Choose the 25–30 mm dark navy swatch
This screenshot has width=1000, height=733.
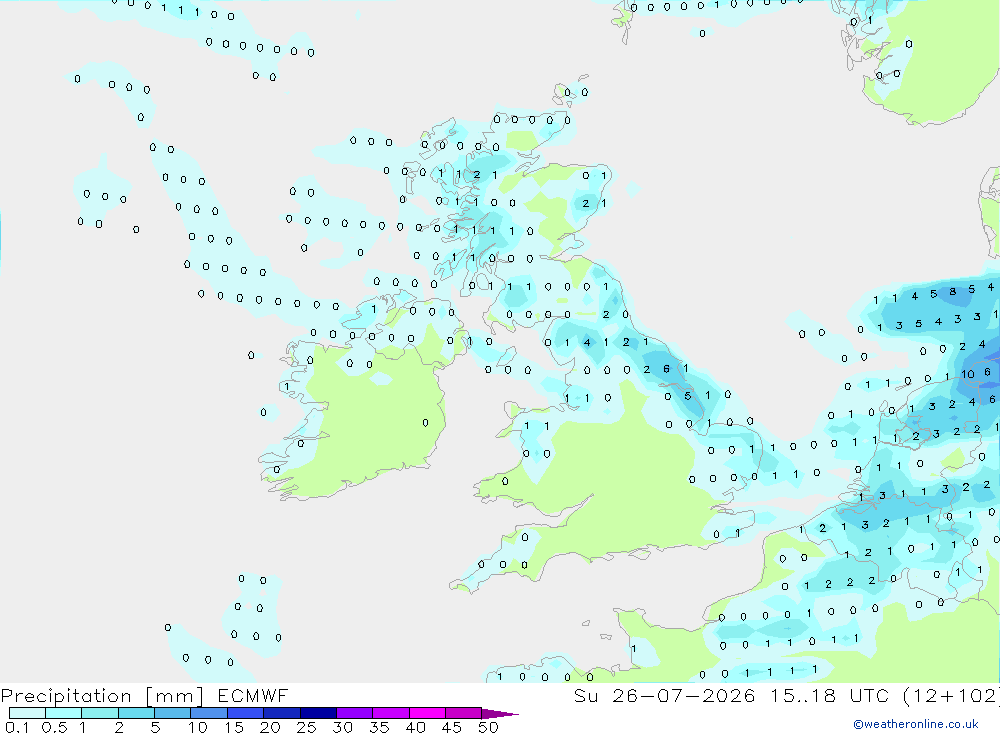point(318,713)
